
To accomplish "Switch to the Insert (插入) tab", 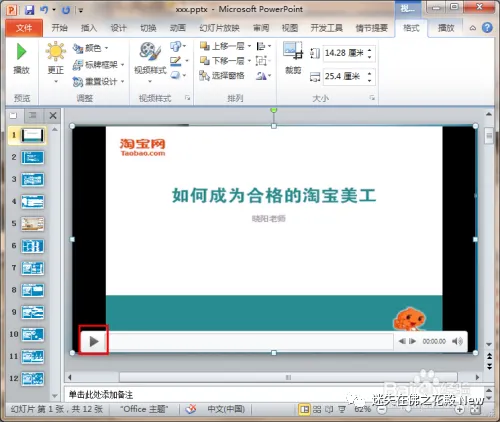I will 89,28.
